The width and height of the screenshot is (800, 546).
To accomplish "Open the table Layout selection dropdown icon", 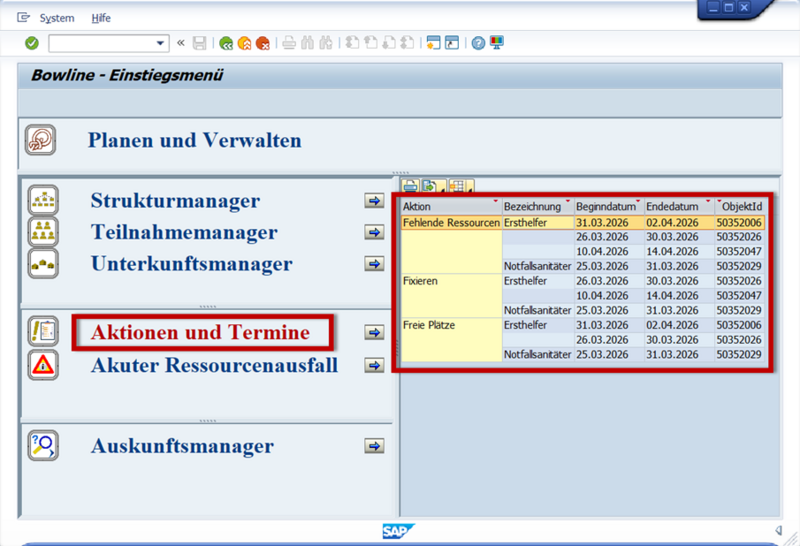I will pos(461,187).
